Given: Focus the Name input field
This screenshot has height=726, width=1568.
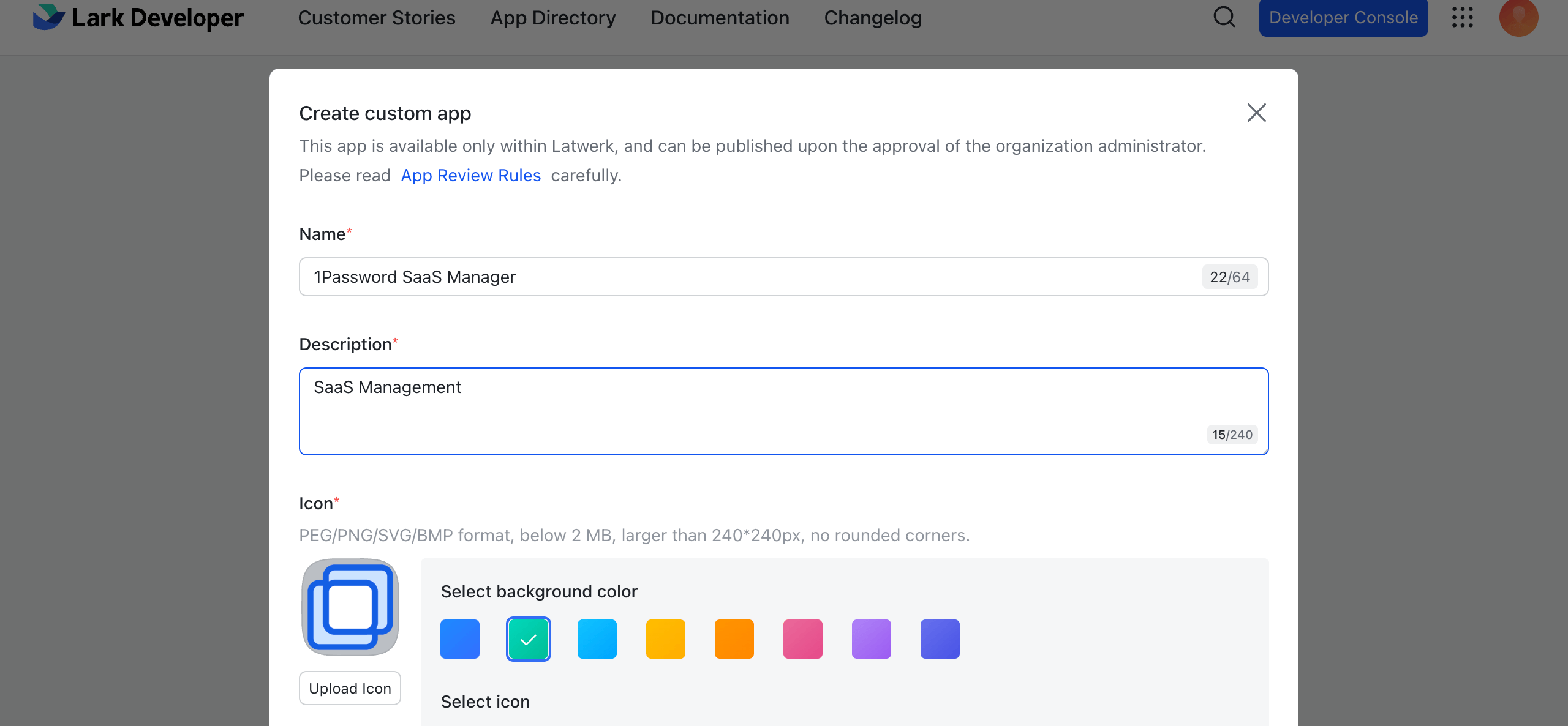Looking at the screenshot, I should click(x=783, y=277).
